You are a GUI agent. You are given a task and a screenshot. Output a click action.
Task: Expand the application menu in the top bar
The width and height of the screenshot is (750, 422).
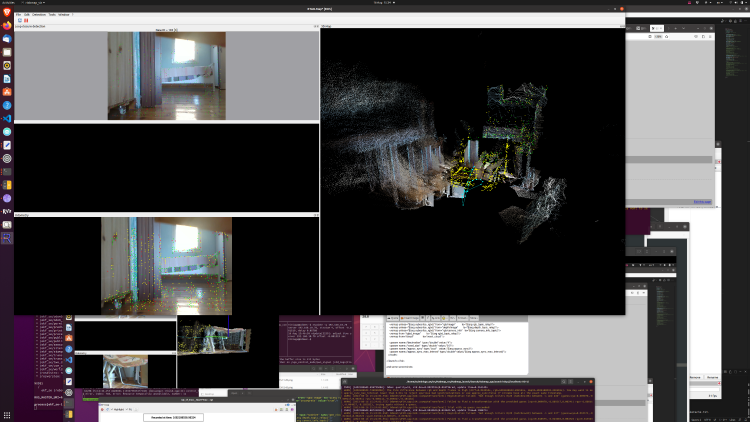(38, 3)
